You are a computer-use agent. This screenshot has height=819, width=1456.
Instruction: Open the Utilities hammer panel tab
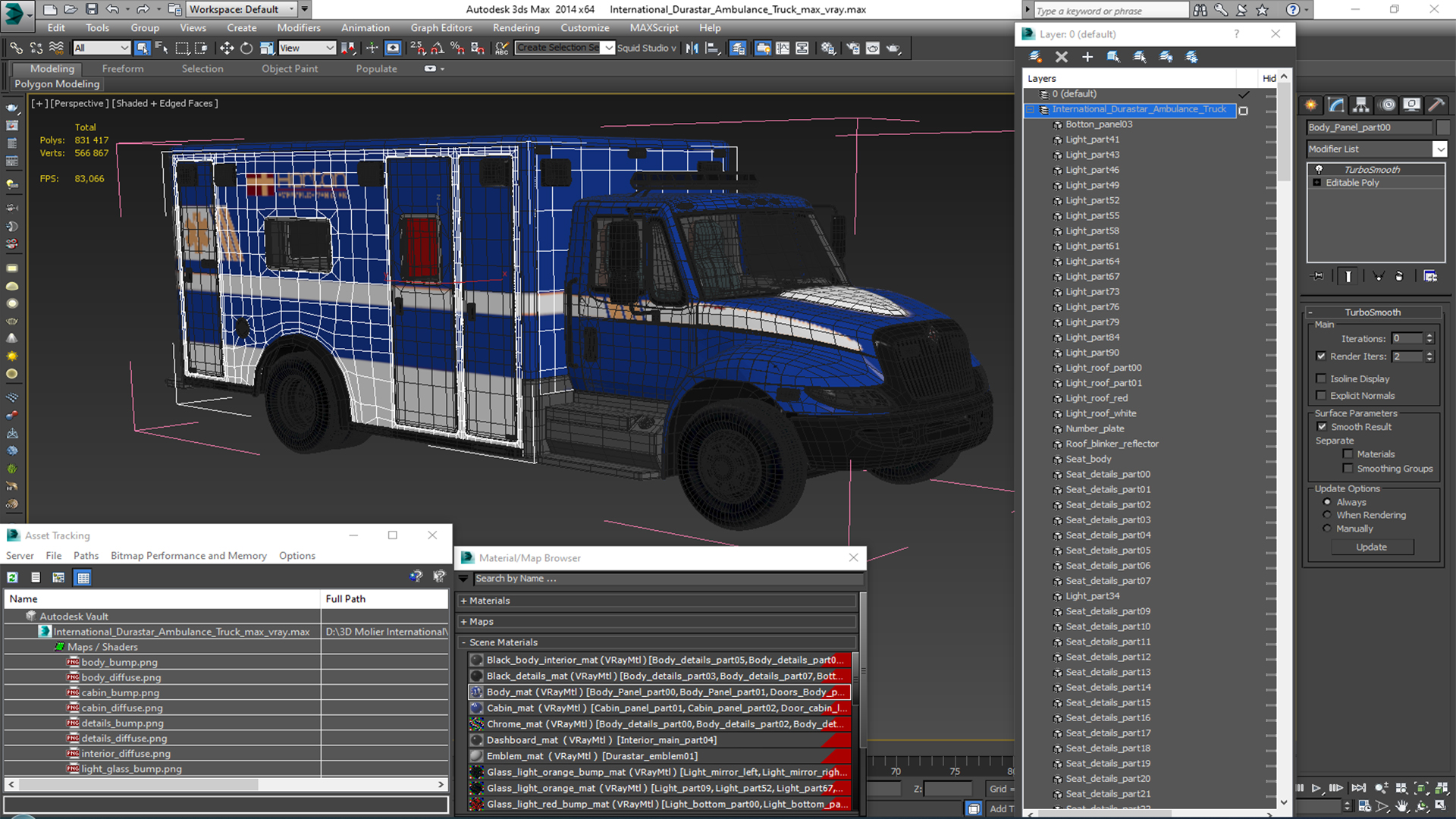[x=1436, y=105]
